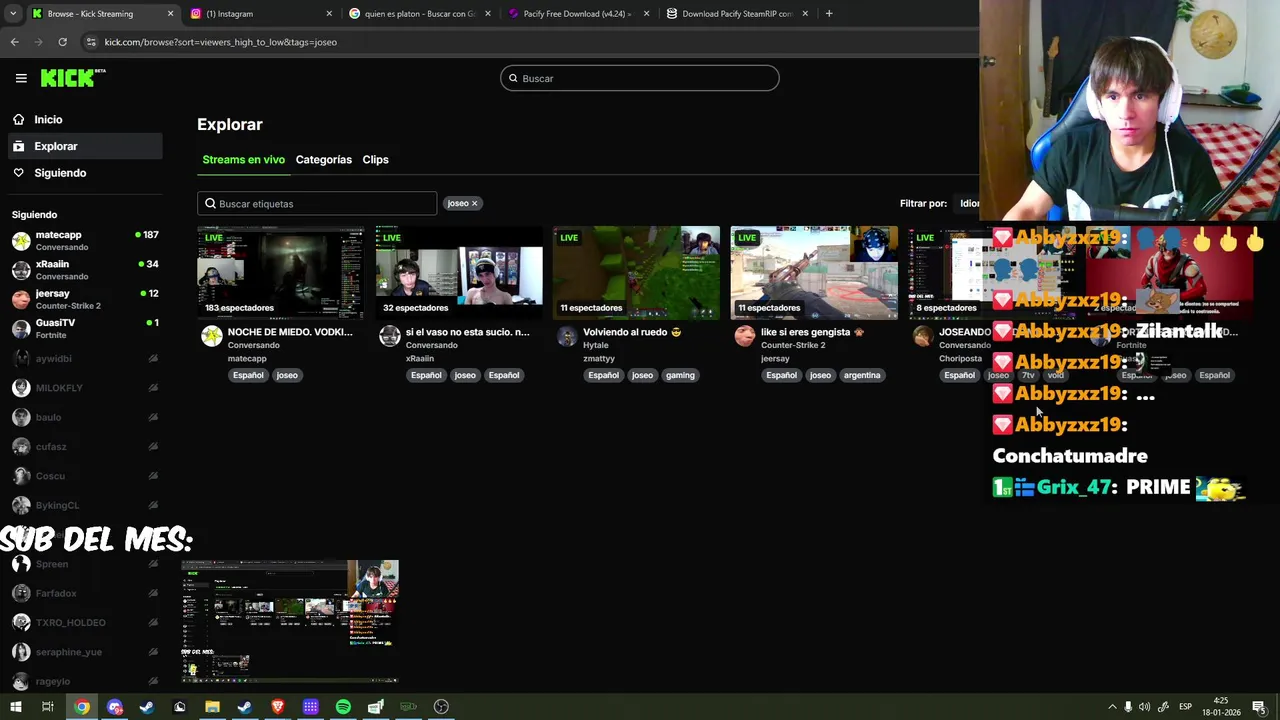1280x720 pixels.
Task: Open the Windows Start menu
Action: tap(16, 707)
